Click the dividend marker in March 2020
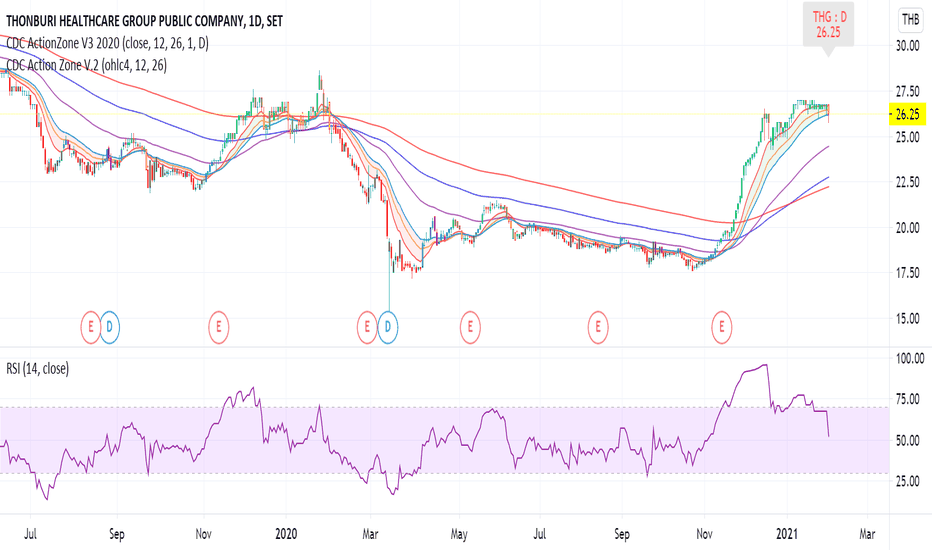932x550 pixels. tap(388, 327)
